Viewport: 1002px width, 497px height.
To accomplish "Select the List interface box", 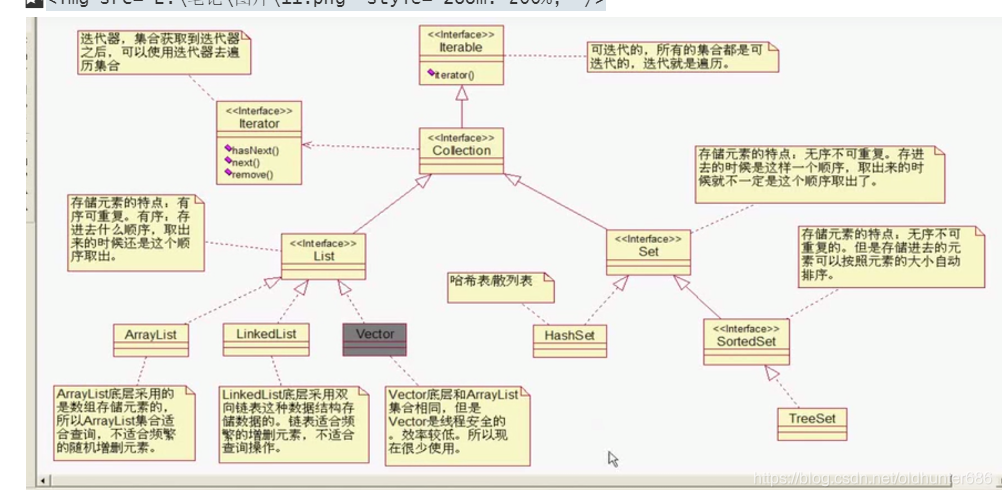I will (x=323, y=256).
